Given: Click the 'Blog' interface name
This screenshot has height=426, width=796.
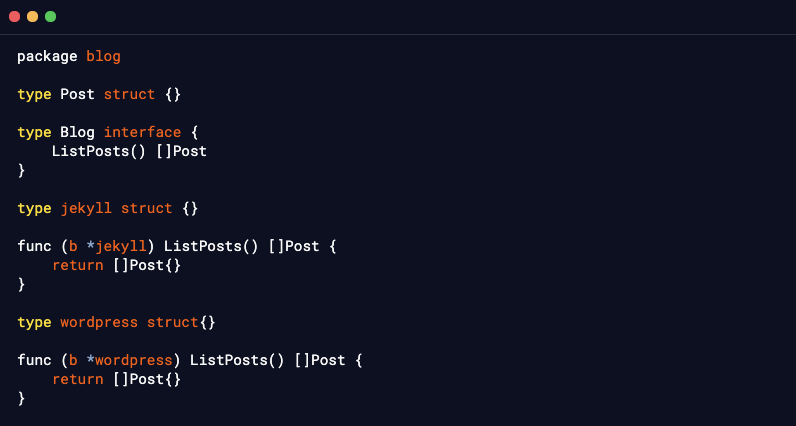Looking at the screenshot, I should point(77,132).
